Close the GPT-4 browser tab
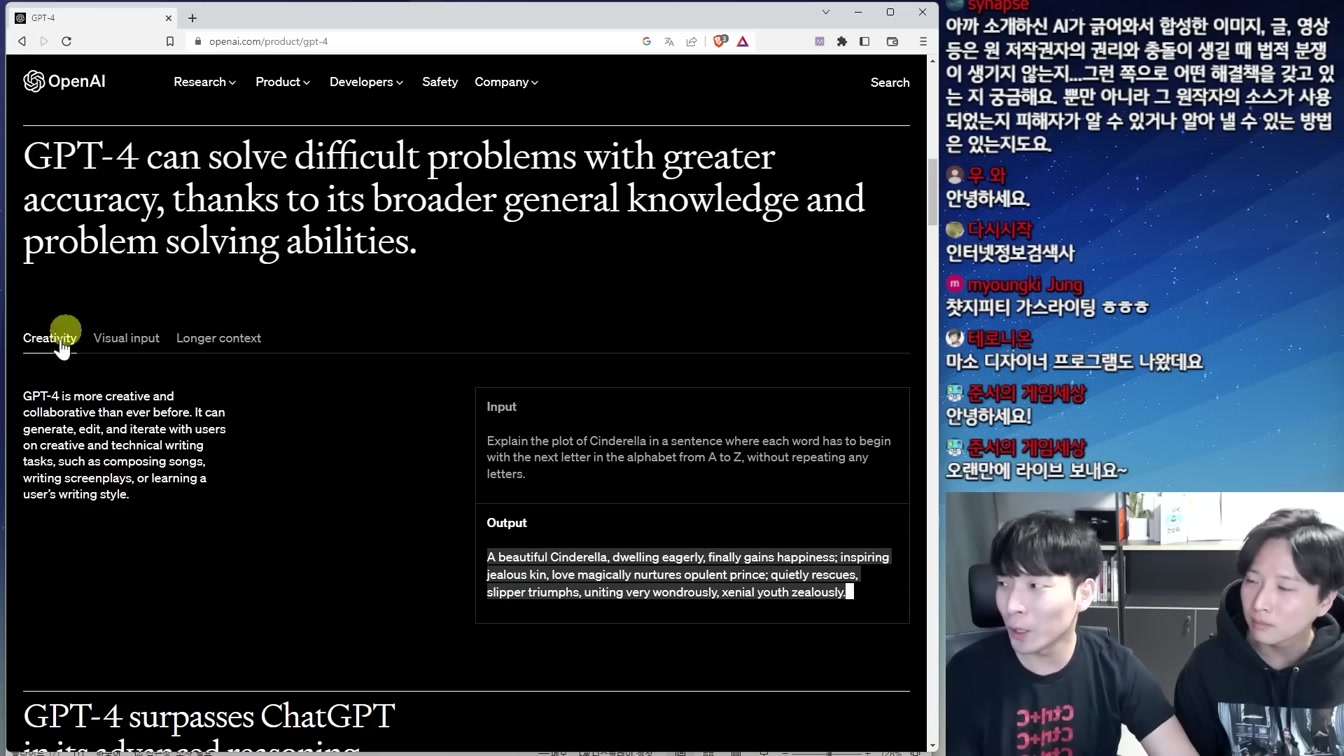Viewport: 1344px width, 756px height. [x=168, y=18]
